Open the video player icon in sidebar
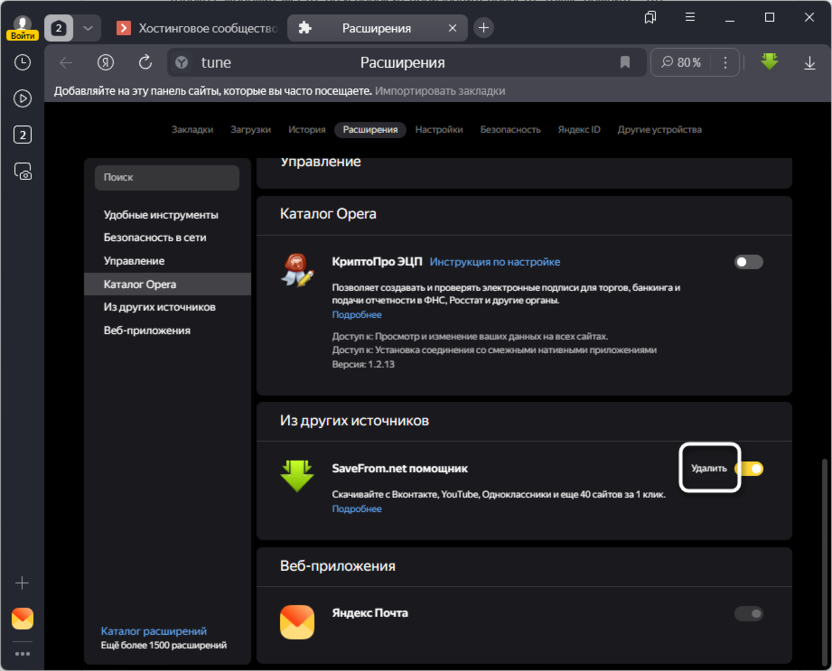This screenshot has width=832, height=671. point(22,99)
